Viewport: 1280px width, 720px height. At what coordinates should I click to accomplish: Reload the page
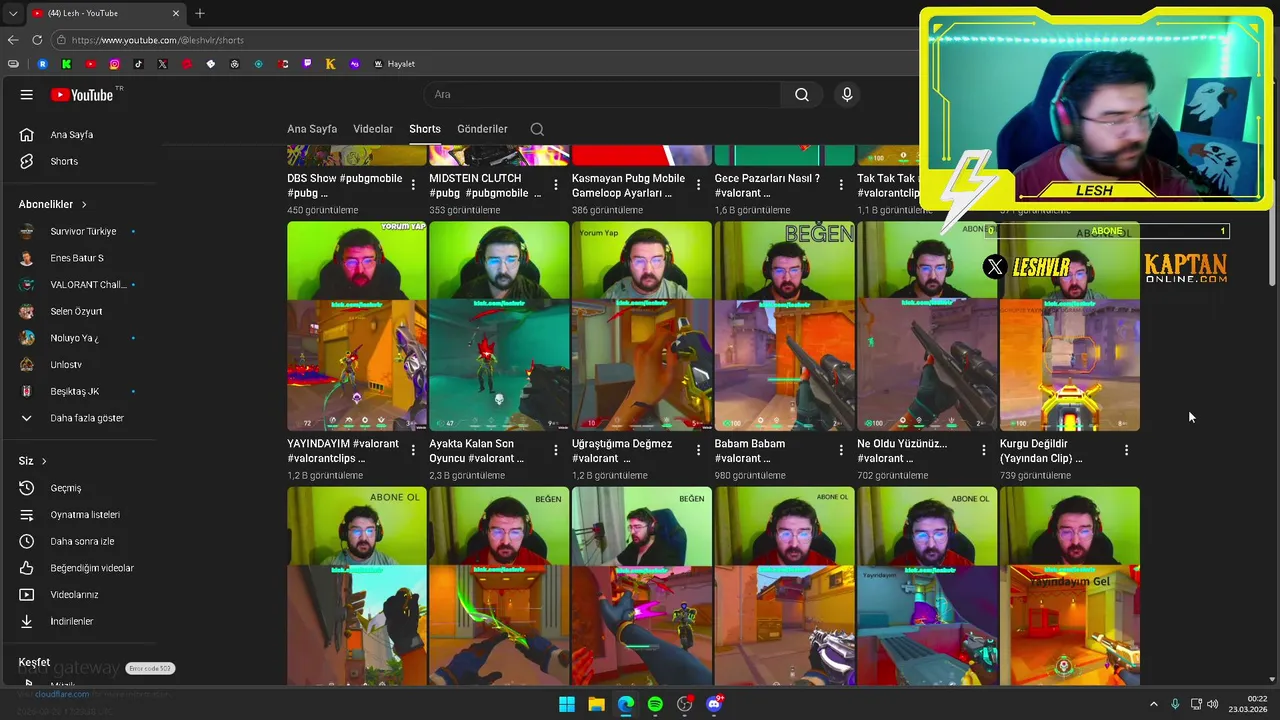37,40
